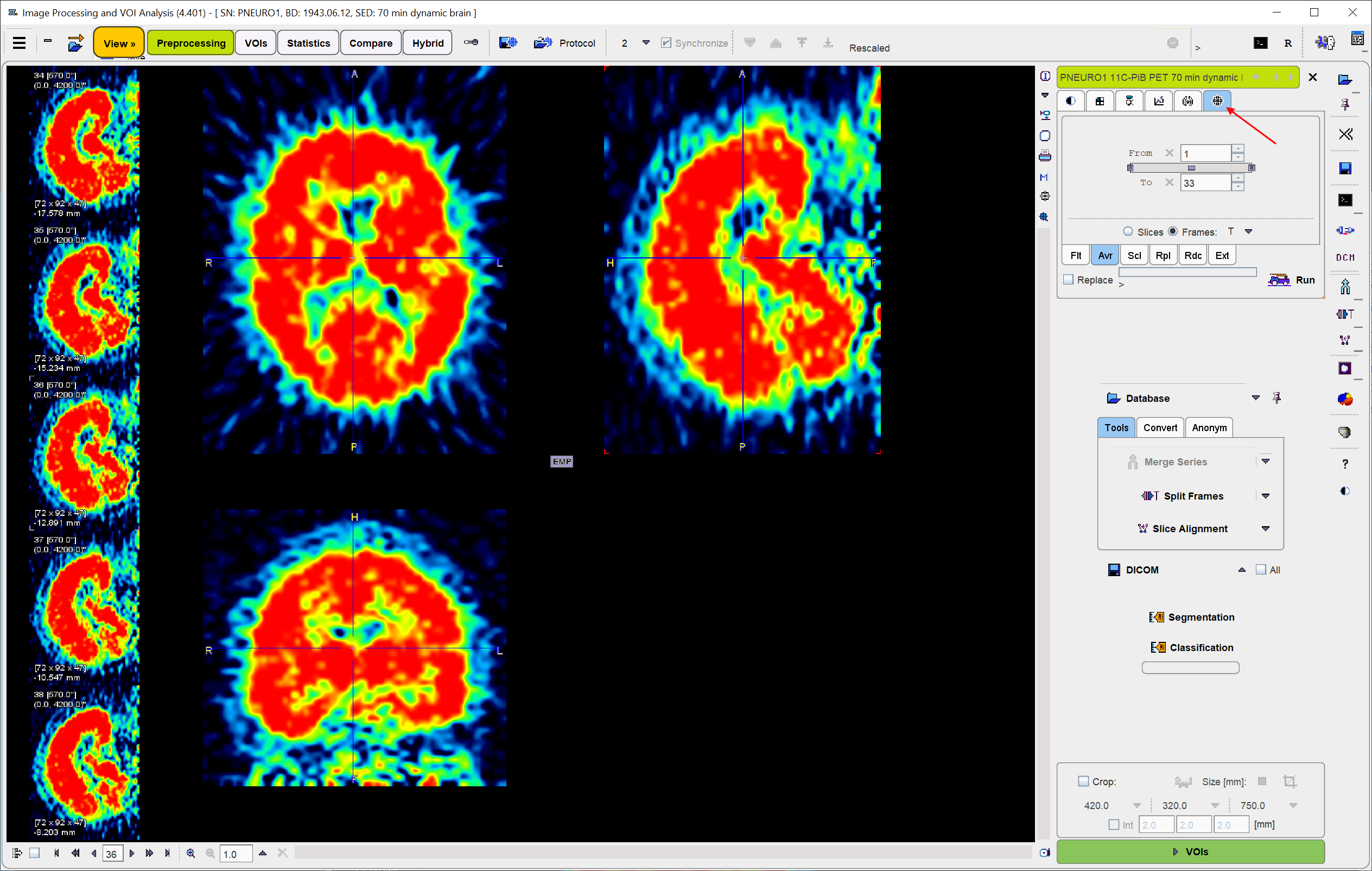The height and width of the screenshot is (871, 1372).
Task: Click the close all images double-X icon
Action: point(1346,134)
